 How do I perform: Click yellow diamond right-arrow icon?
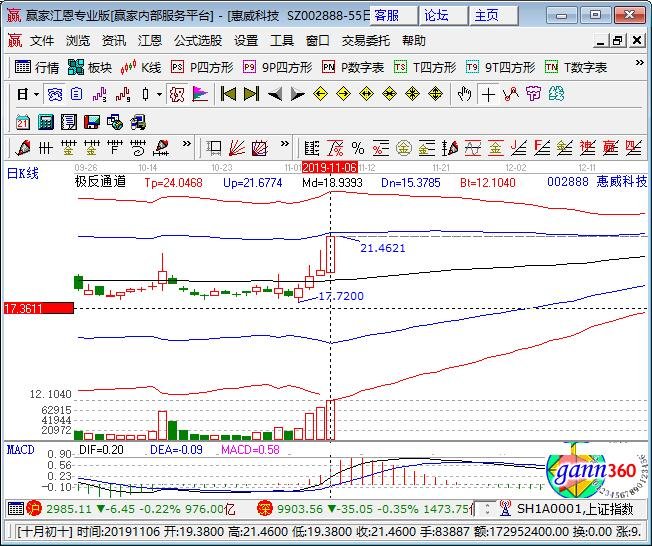(x=343, y=94)
